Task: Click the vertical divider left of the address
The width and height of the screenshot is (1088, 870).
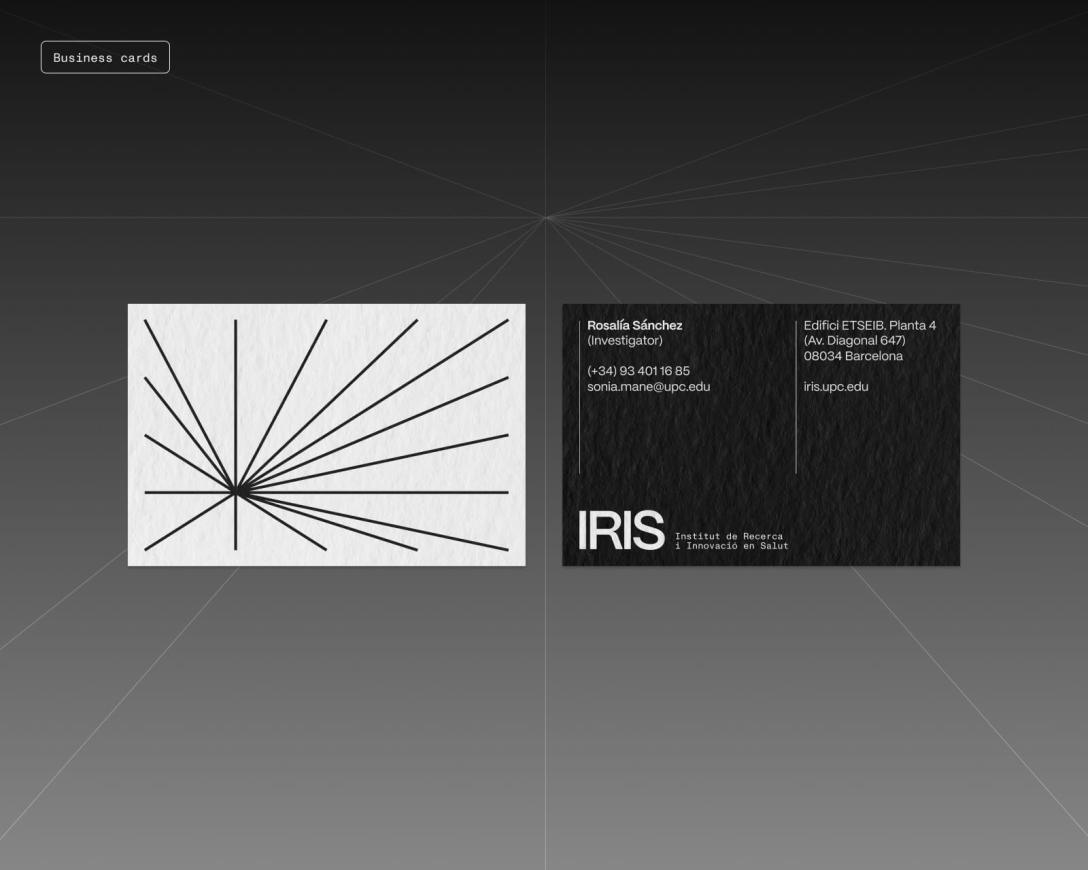Action: pyautogui.click(x=796, y=397)
